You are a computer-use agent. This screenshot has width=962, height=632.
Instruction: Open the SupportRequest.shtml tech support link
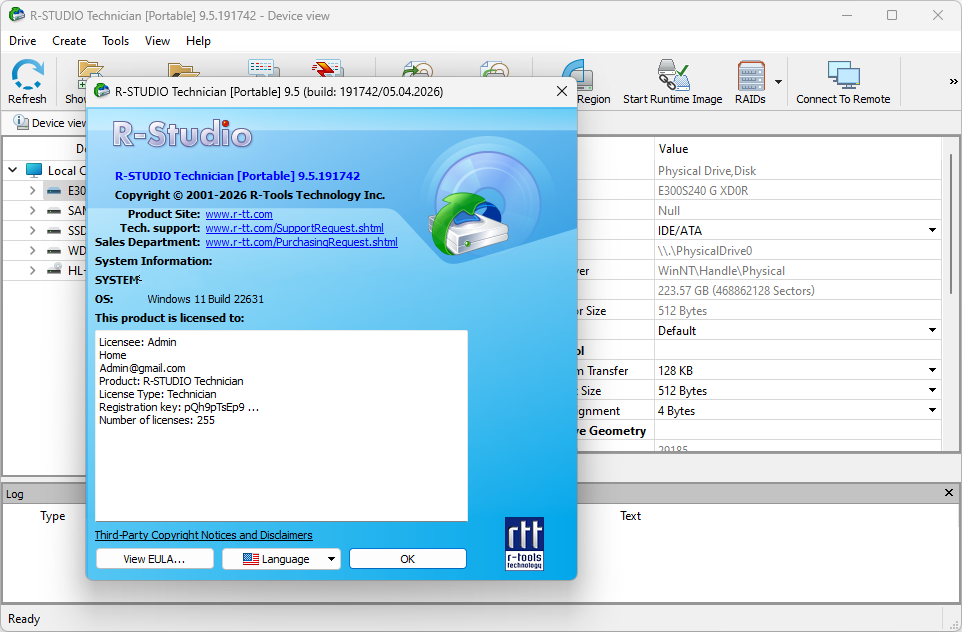click(x=294, y=228)
